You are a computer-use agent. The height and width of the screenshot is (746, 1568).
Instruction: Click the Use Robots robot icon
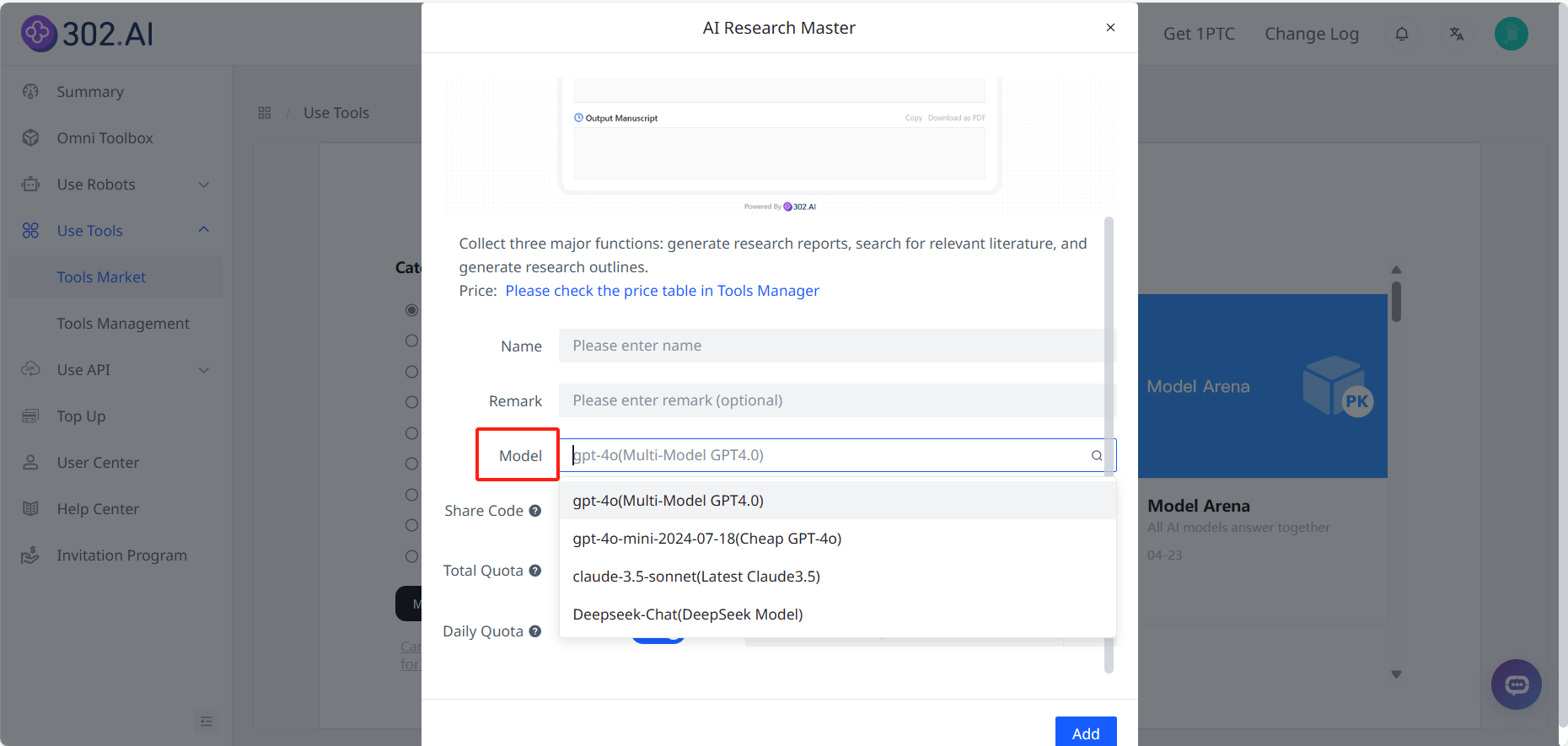click(31, 185)
